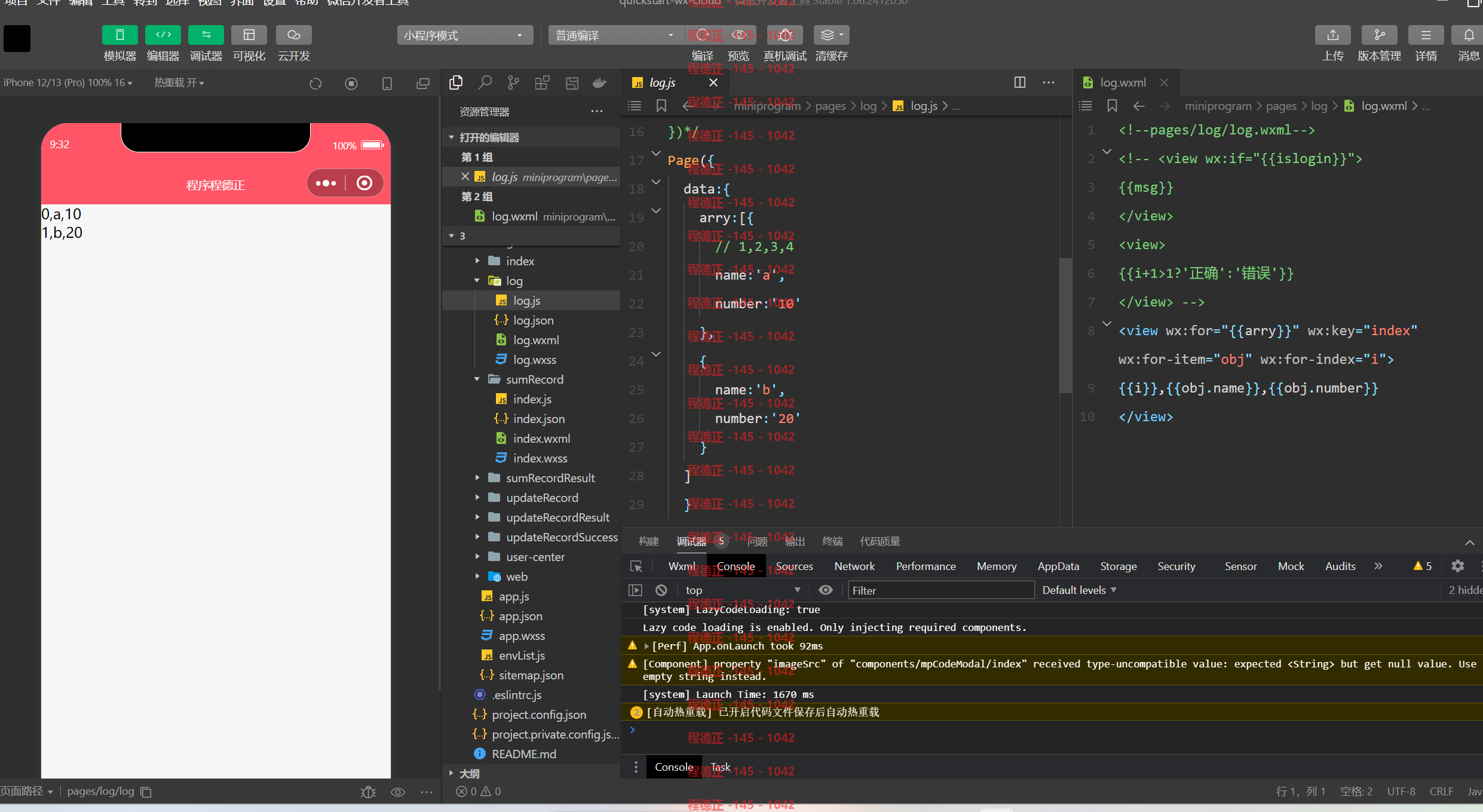This screenshot has width=1483, height=812.
Task: Open Cloud Development (云开发)
Action: point(293,35)
